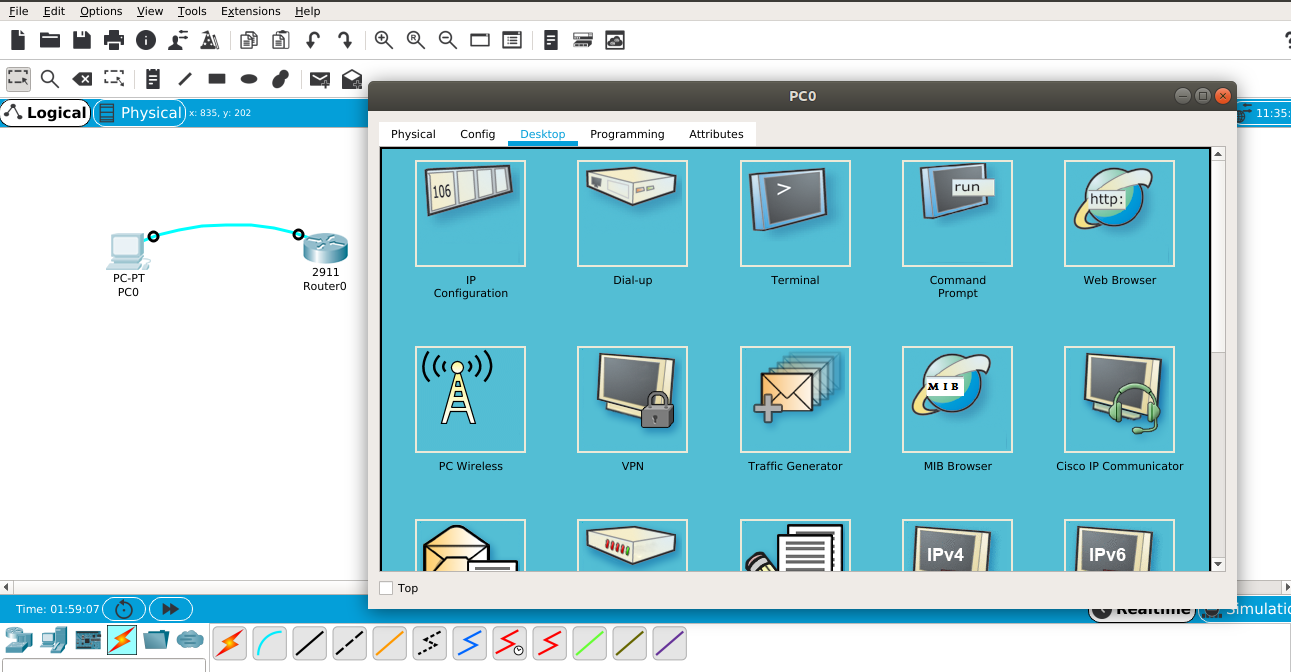1291x672 pixels.
Task: Open the VPN app icon
Action: tap(632, 399)
